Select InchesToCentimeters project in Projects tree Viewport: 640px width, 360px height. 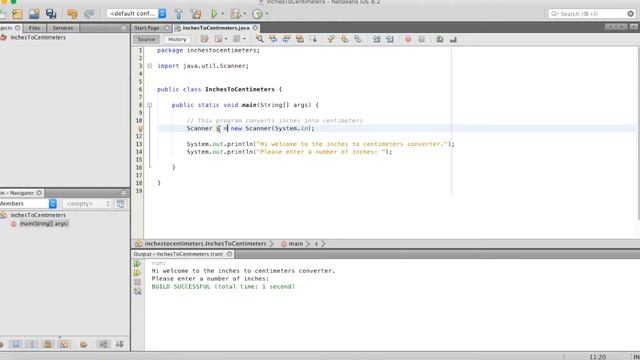(x=38, y=37)
